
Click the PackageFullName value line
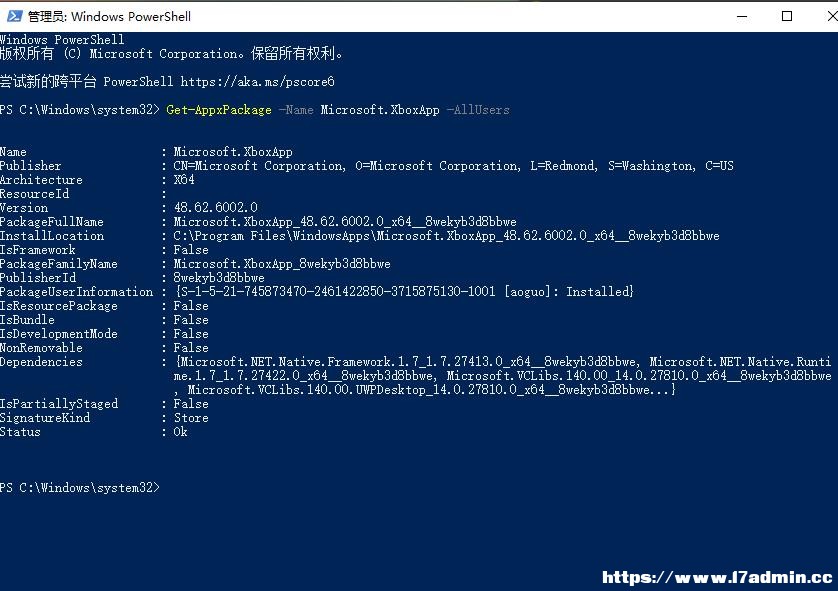tap(345, 221)
